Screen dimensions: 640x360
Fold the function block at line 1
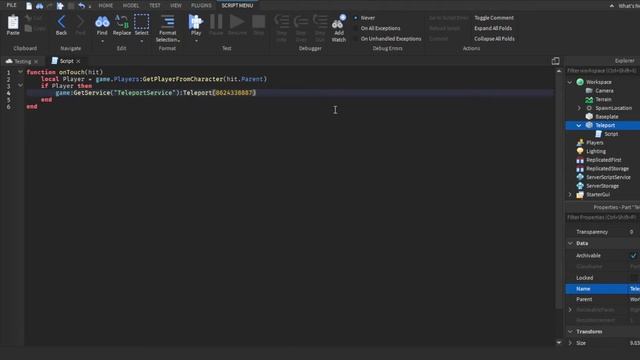(x=20, y=72)
